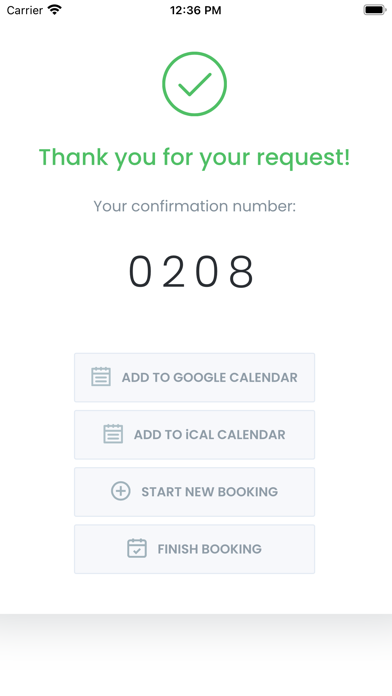Click 'START NEW BOOKING' text label

click(x=210, y=492)
